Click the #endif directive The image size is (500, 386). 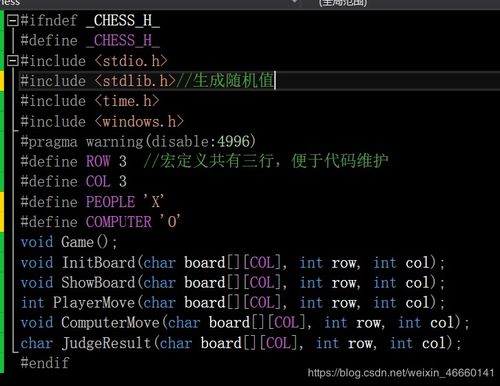[45, 363]
